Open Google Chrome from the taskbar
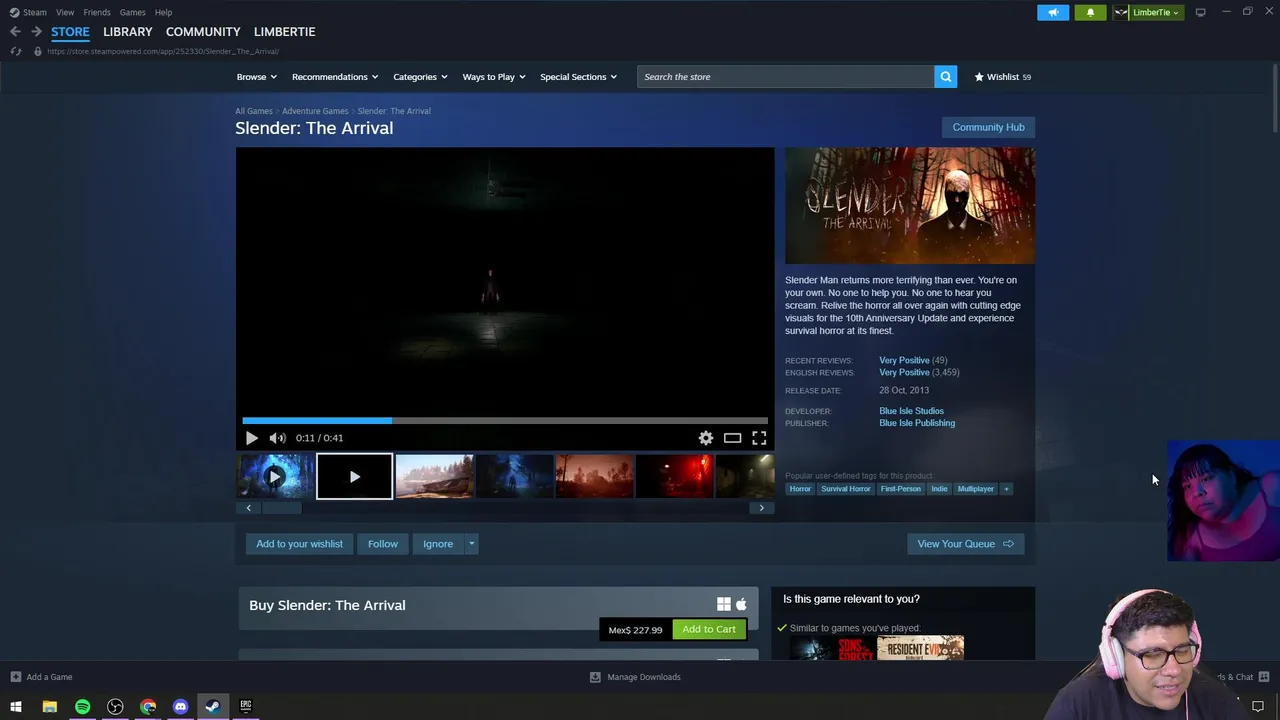1280x720 pixels. click(148, 707)
